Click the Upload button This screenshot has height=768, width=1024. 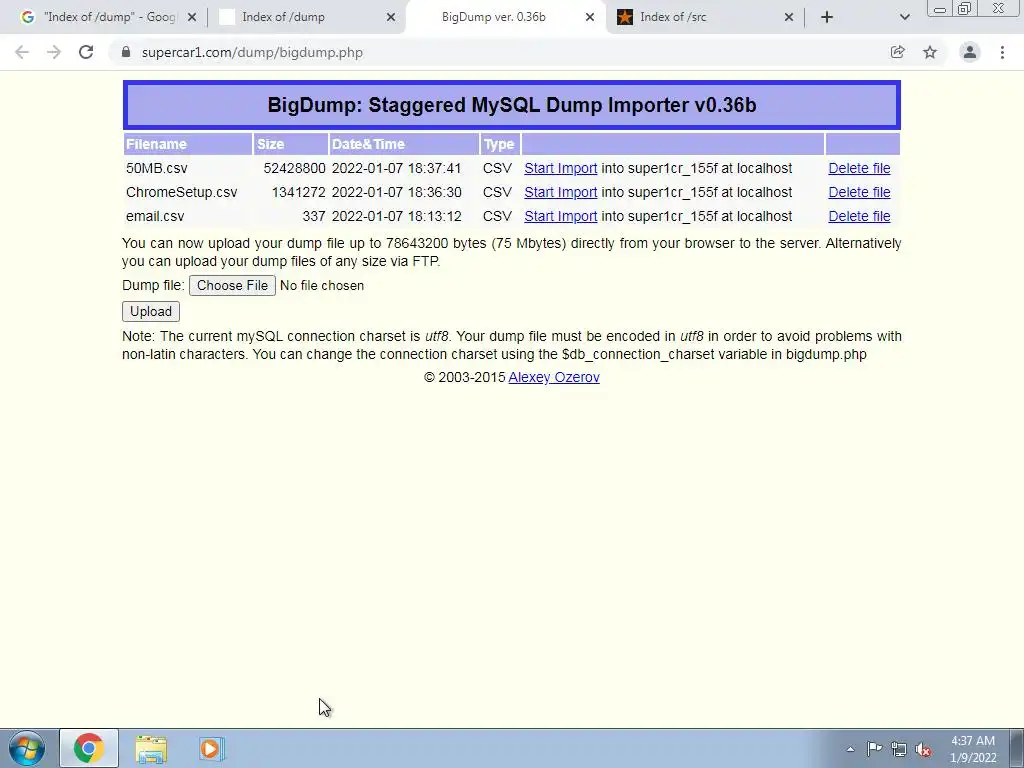pos(151,312)
